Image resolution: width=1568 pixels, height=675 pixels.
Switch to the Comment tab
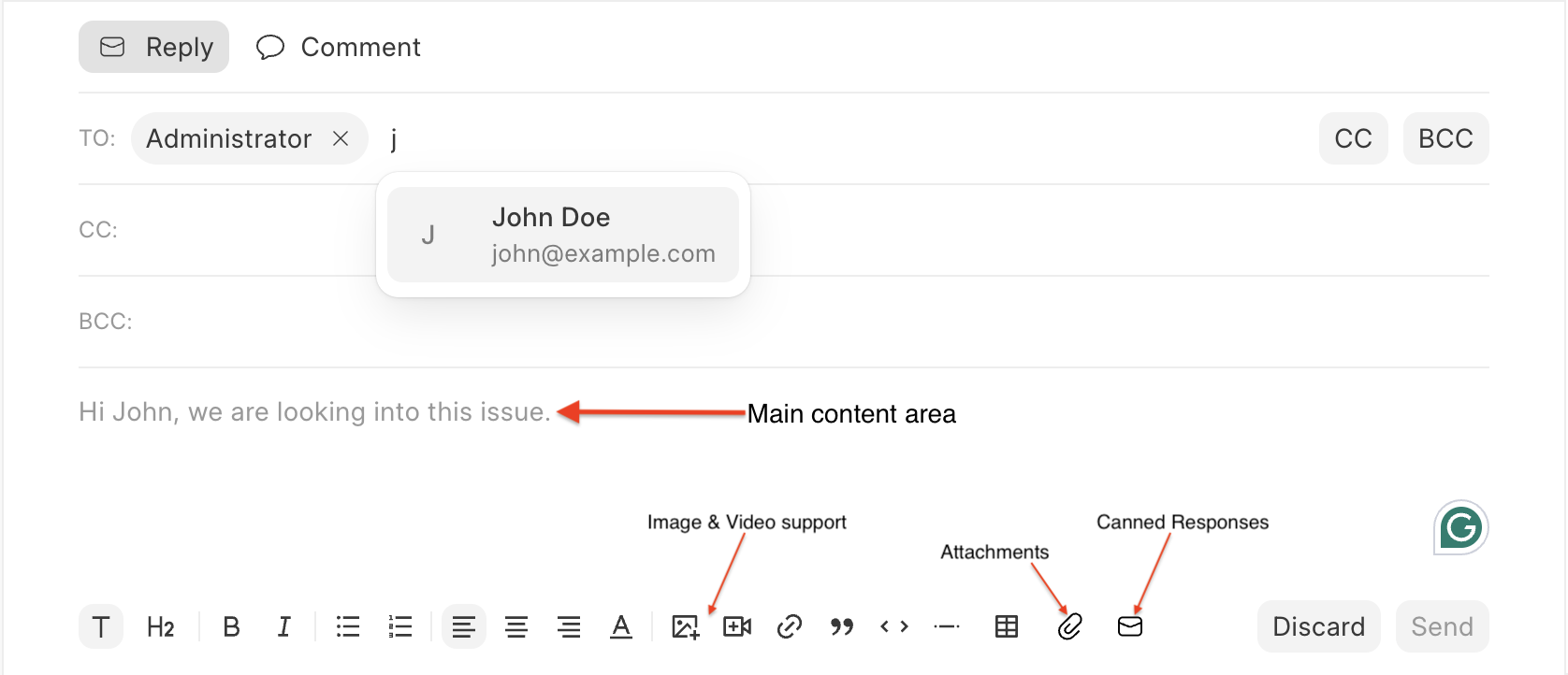339,47
